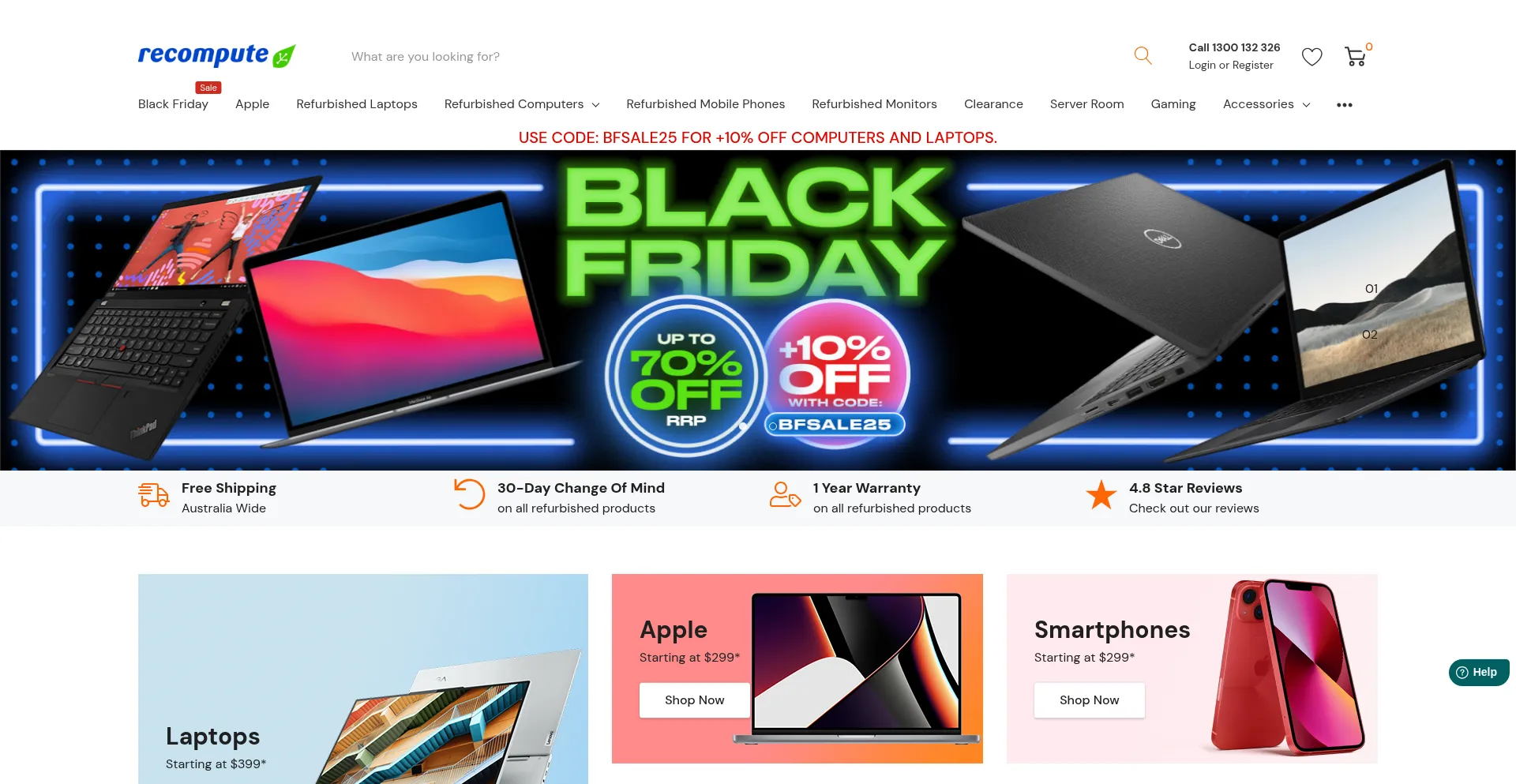Expand the Accessories dropdown menu
The height and width of the screenshot is (784, 1516).
tap(1266, 104)
